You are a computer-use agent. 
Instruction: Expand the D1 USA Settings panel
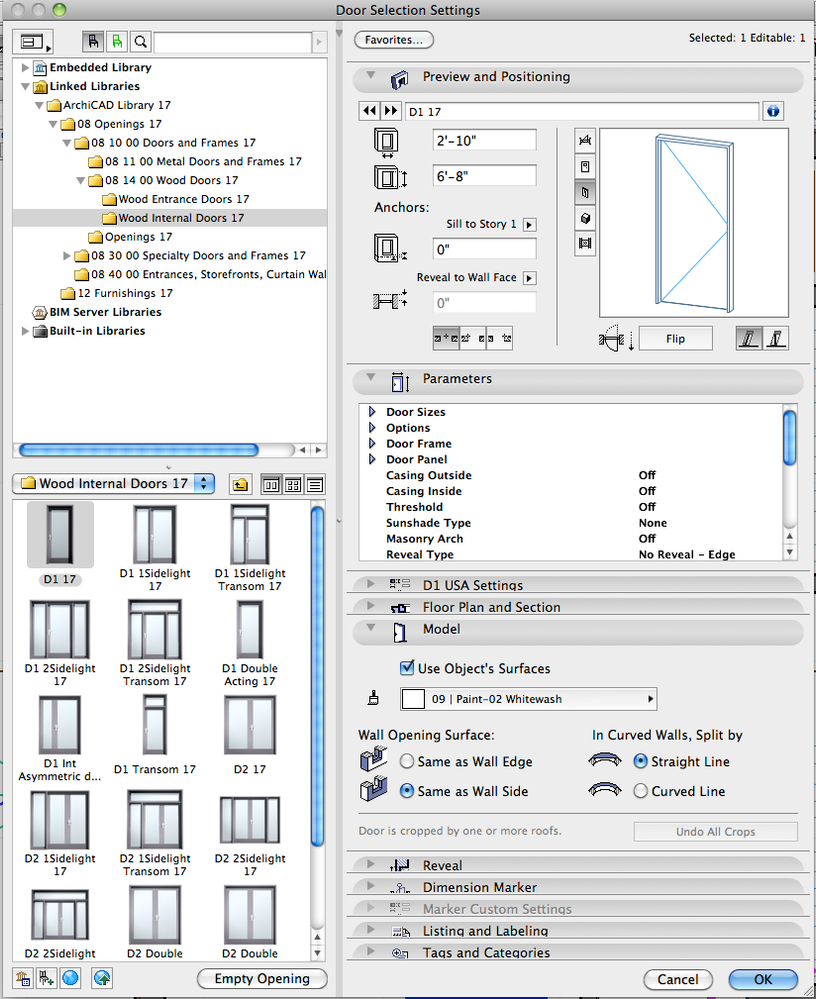pyautogui.click(x=371, y=584)
